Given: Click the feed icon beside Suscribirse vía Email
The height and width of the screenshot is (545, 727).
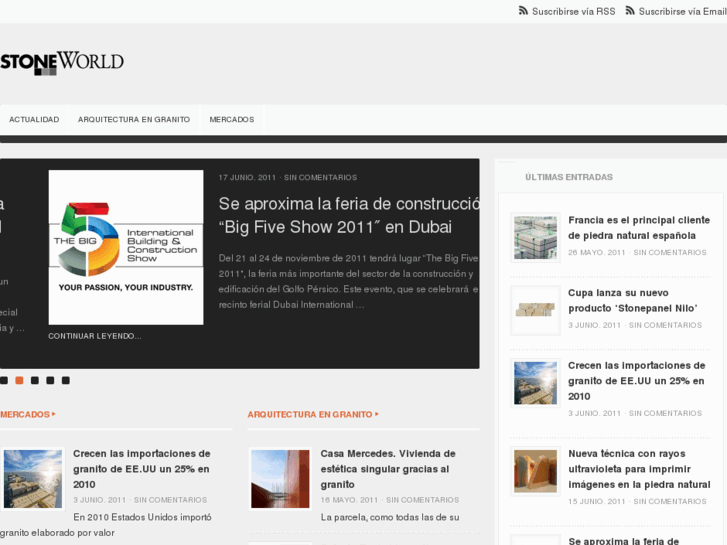Looking at the screenshot, I should [630, 11].
